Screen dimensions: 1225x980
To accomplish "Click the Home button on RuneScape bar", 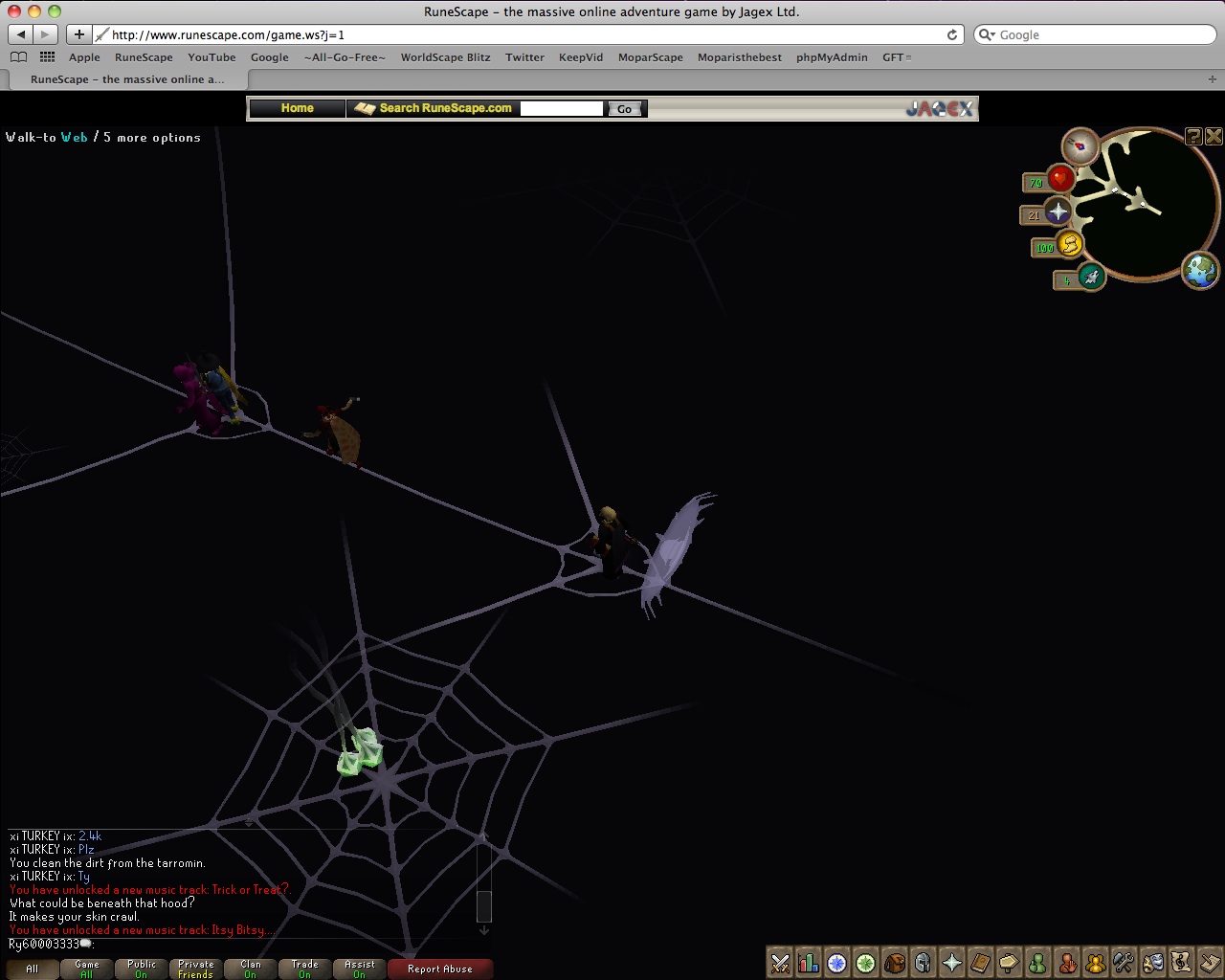I will point(297,108).
